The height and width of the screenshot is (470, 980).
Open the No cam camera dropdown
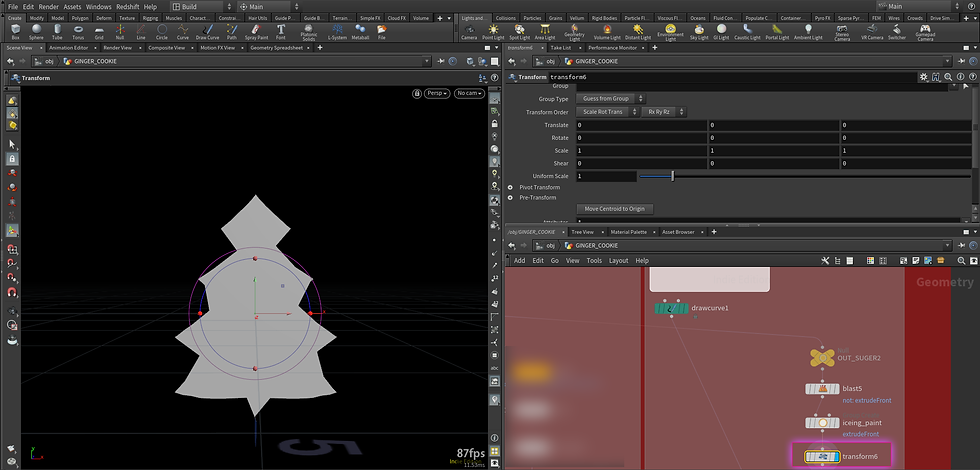[469, 93]
